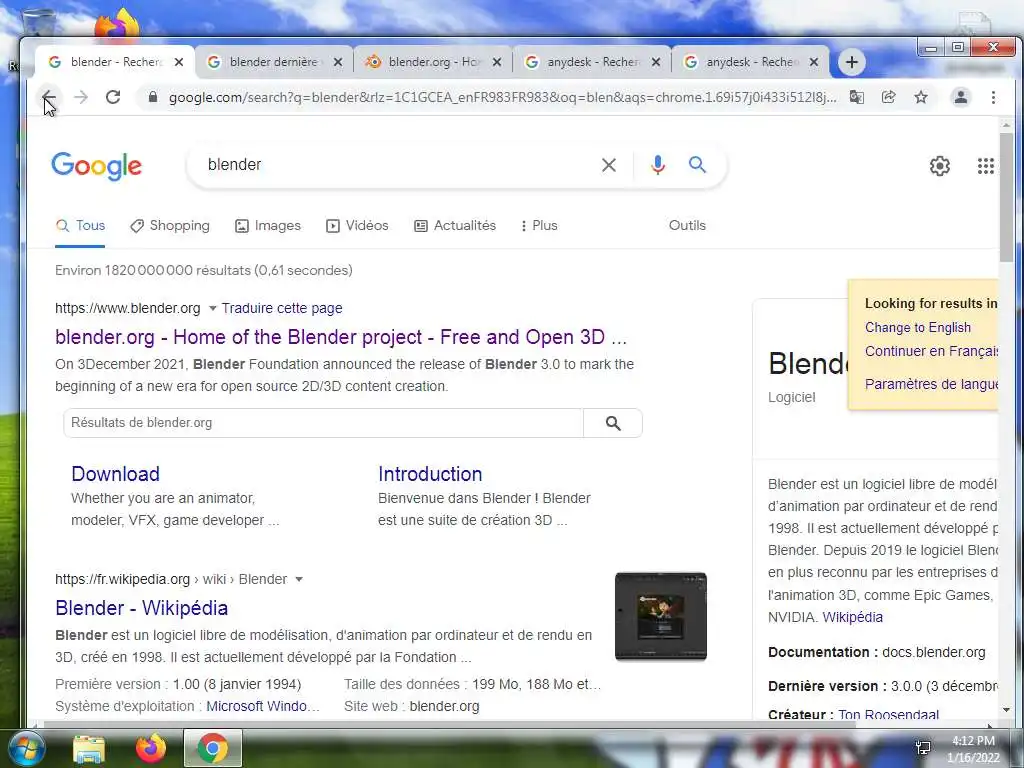
Task: Open the Blender Wikipedia thumbnail image
Action: pyautogui.click(x=660, y=616)
